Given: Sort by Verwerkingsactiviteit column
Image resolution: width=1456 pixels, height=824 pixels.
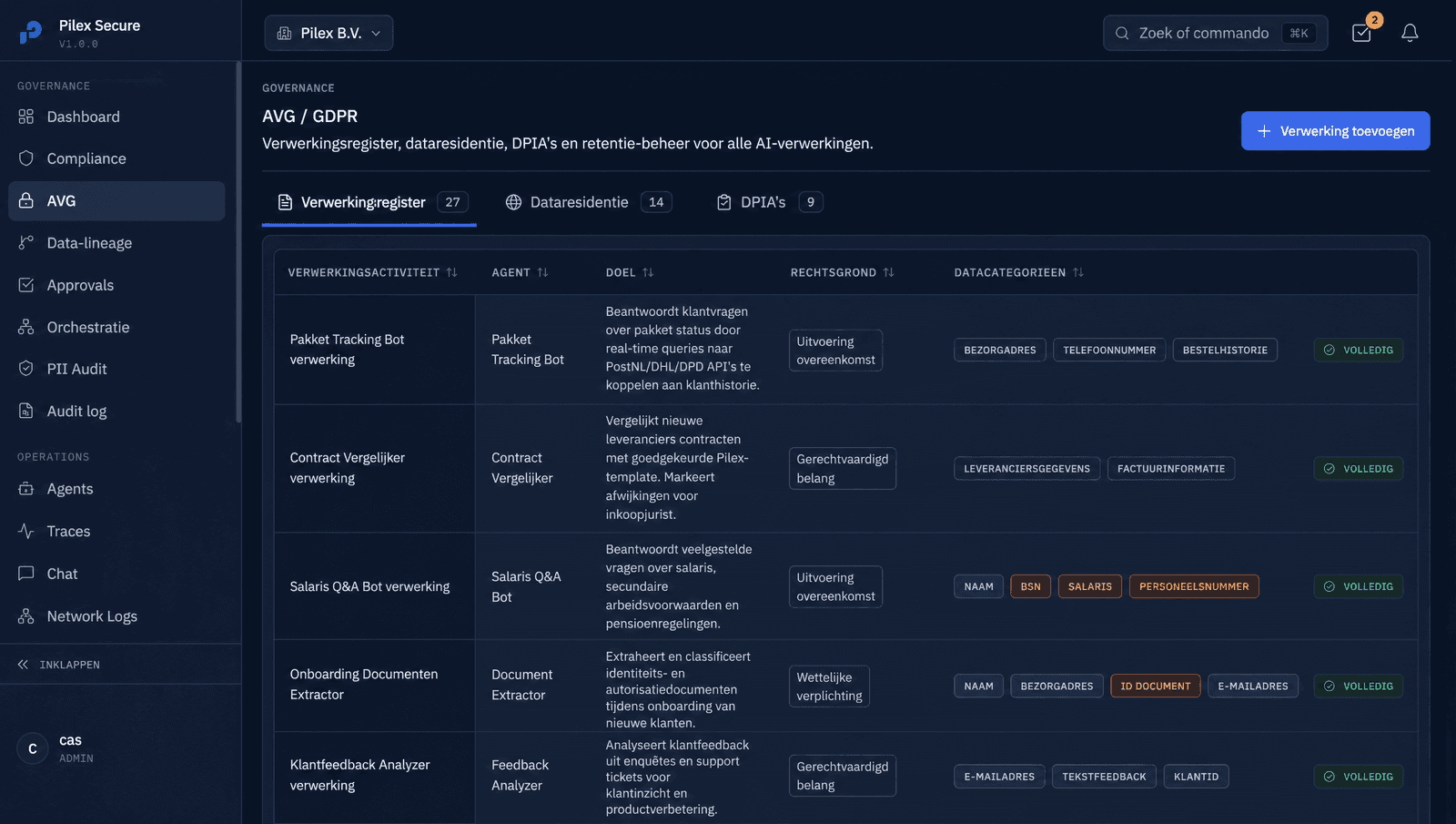Looking at the screenshot, I should 373,272.
